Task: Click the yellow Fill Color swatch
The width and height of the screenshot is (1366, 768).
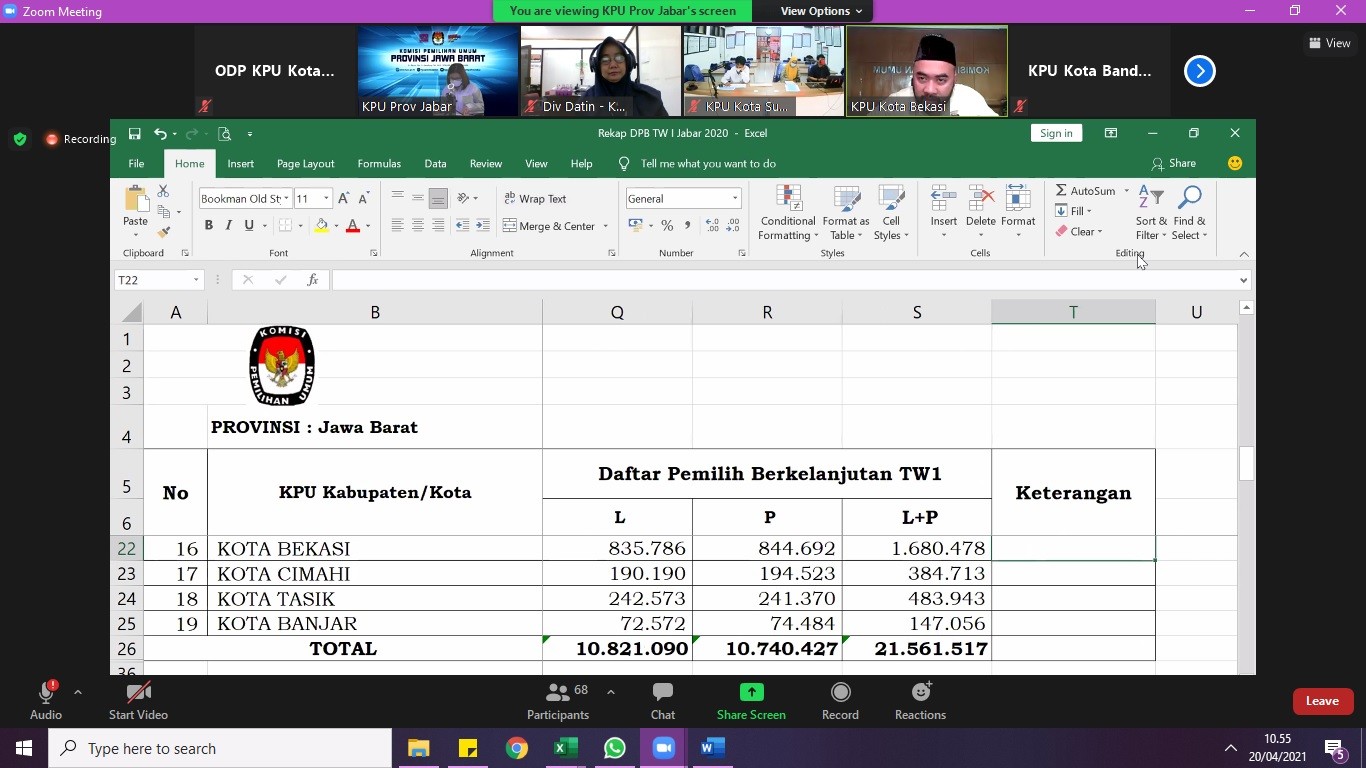Action: coord(321,226)
